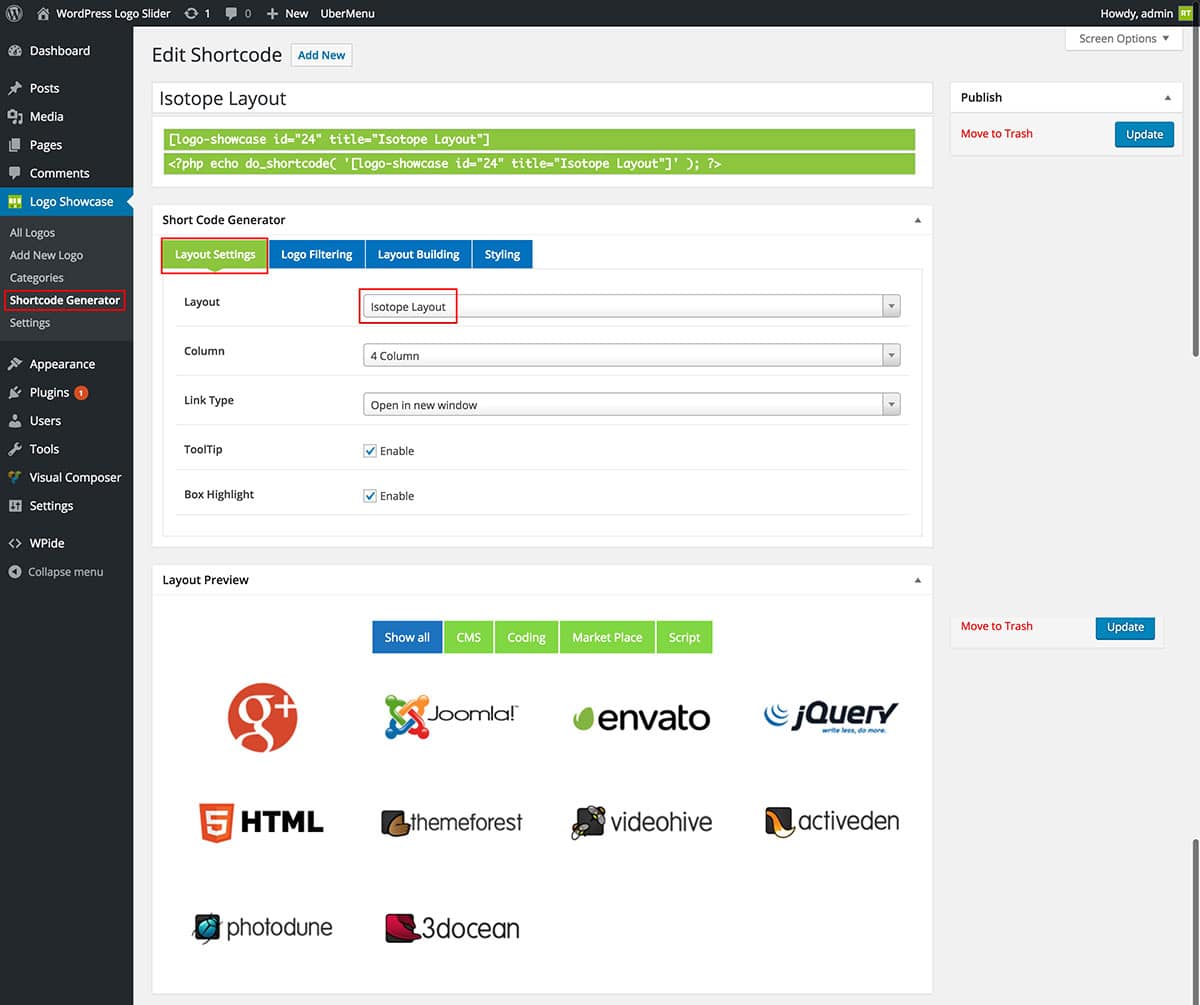This screenshot has width=1200, height=1005.
Task: Click the updates refresh icon
Action: pos(191,14)
